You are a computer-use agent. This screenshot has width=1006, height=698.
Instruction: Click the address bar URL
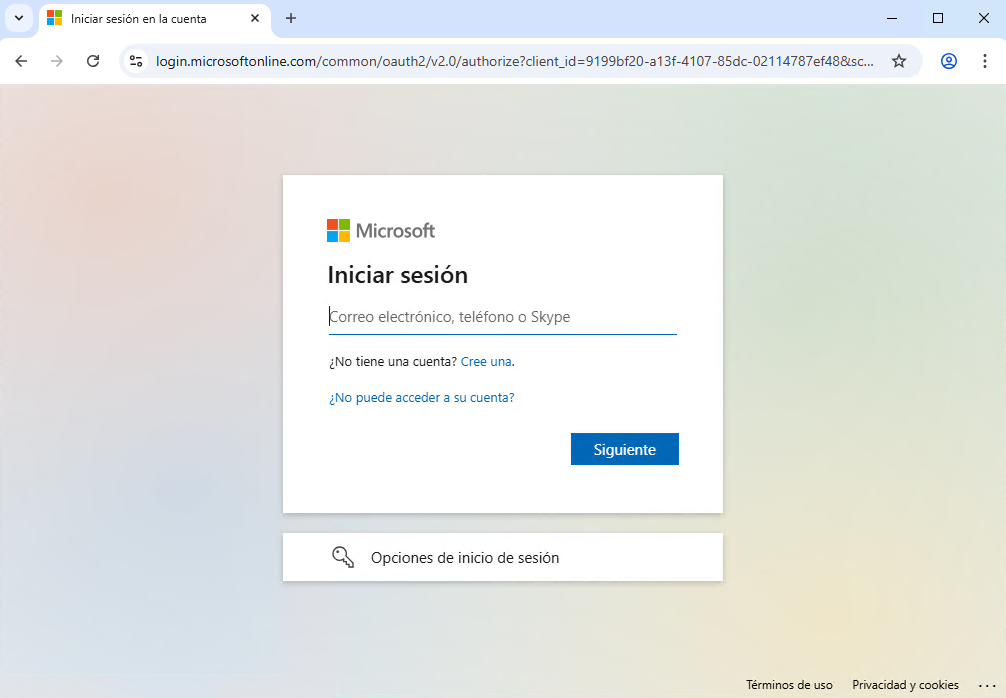515,61
